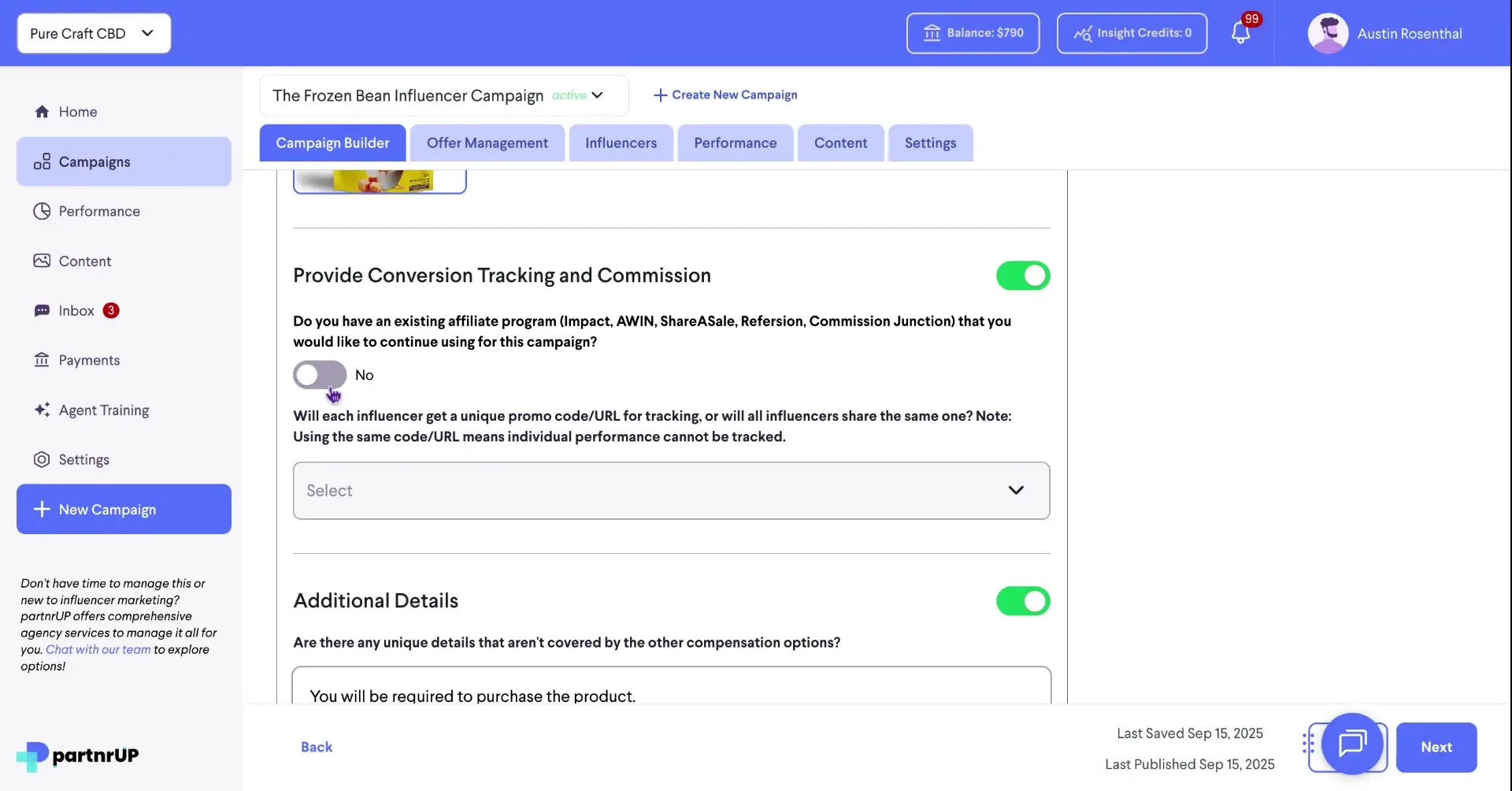Open the Home section in the sidebar
Viewport: 1512px width, 791px height.
click(x=79, y=111)
